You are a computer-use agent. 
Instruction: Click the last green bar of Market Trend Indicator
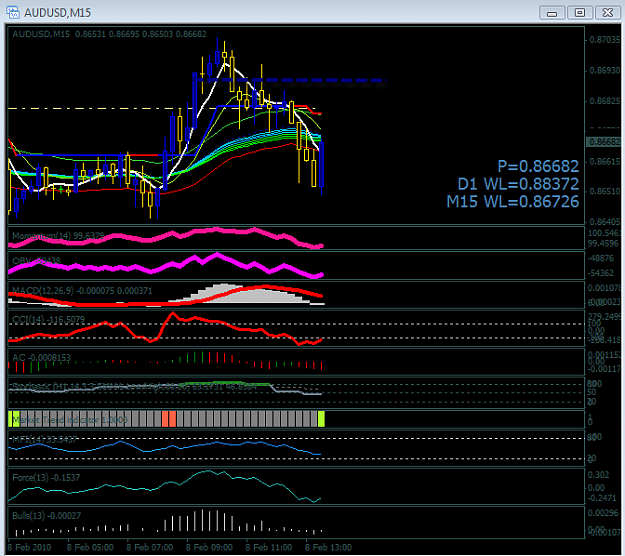click(321, 419)
